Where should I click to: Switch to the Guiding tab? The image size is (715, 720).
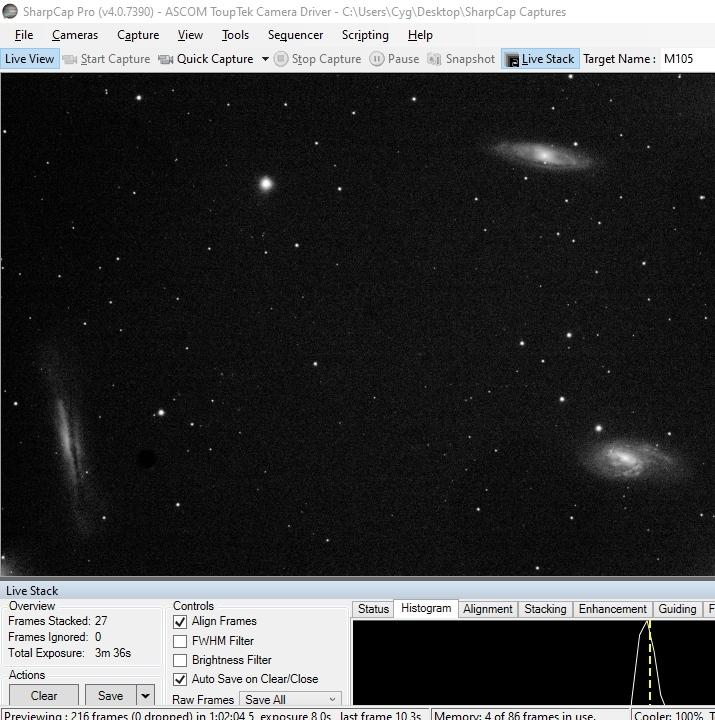click(x=677, y=609)
